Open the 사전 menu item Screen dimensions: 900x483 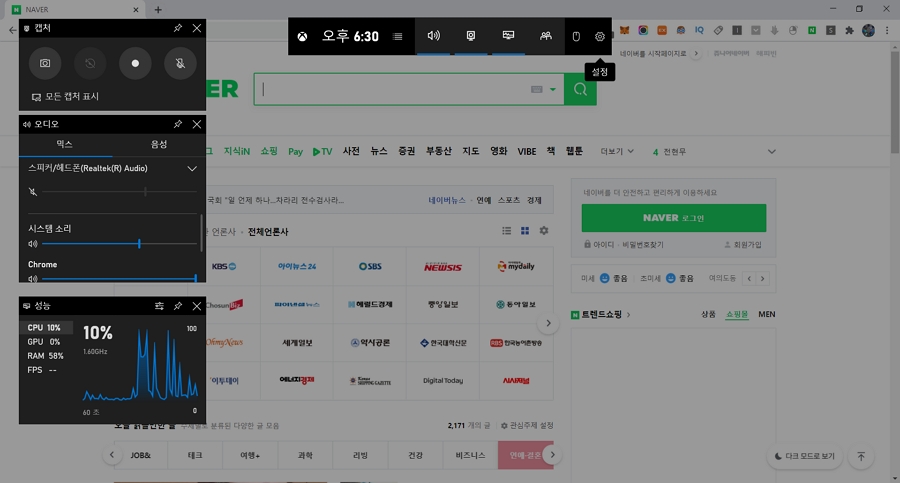351,151
